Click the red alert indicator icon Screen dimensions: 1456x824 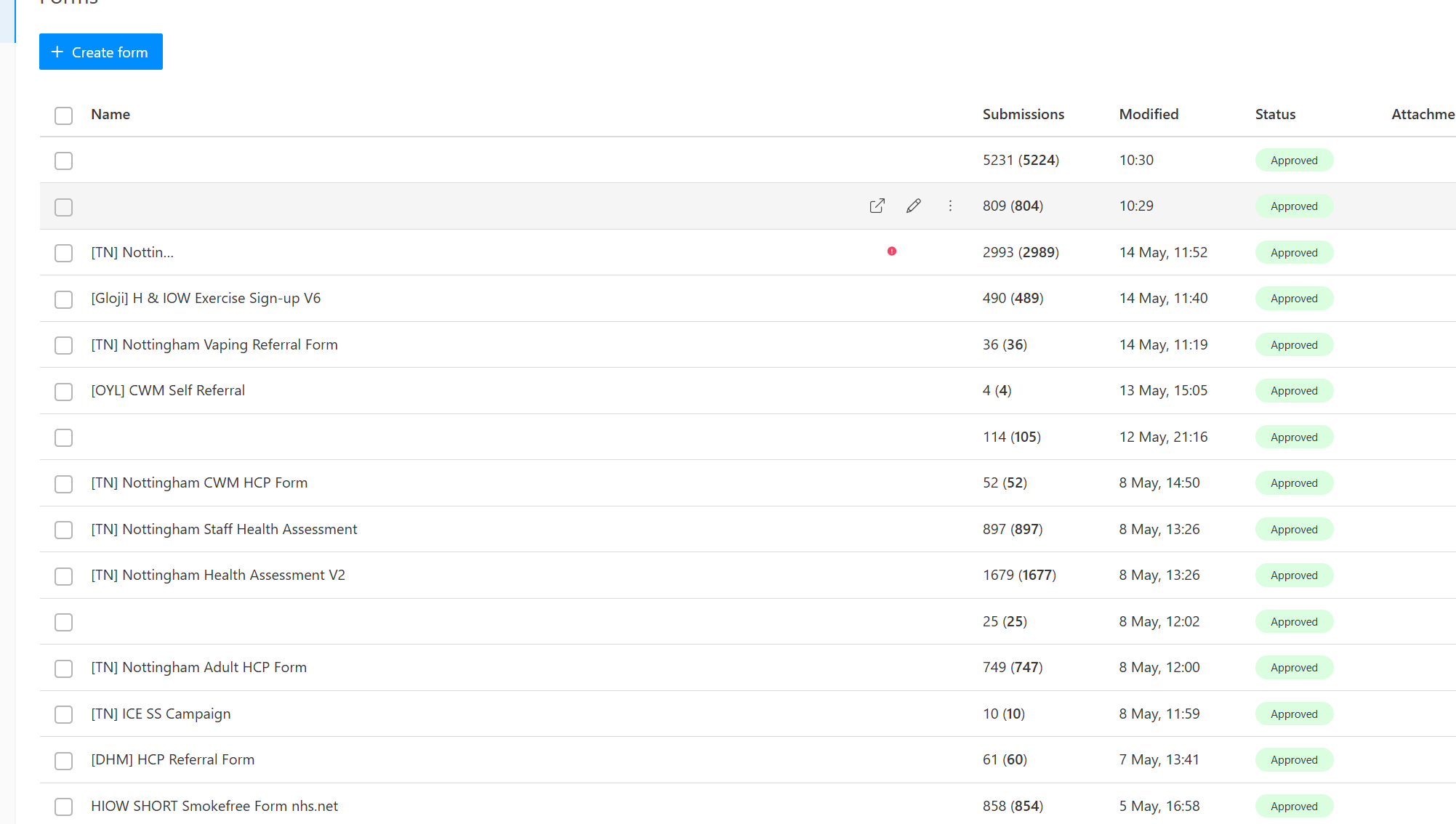892,251
